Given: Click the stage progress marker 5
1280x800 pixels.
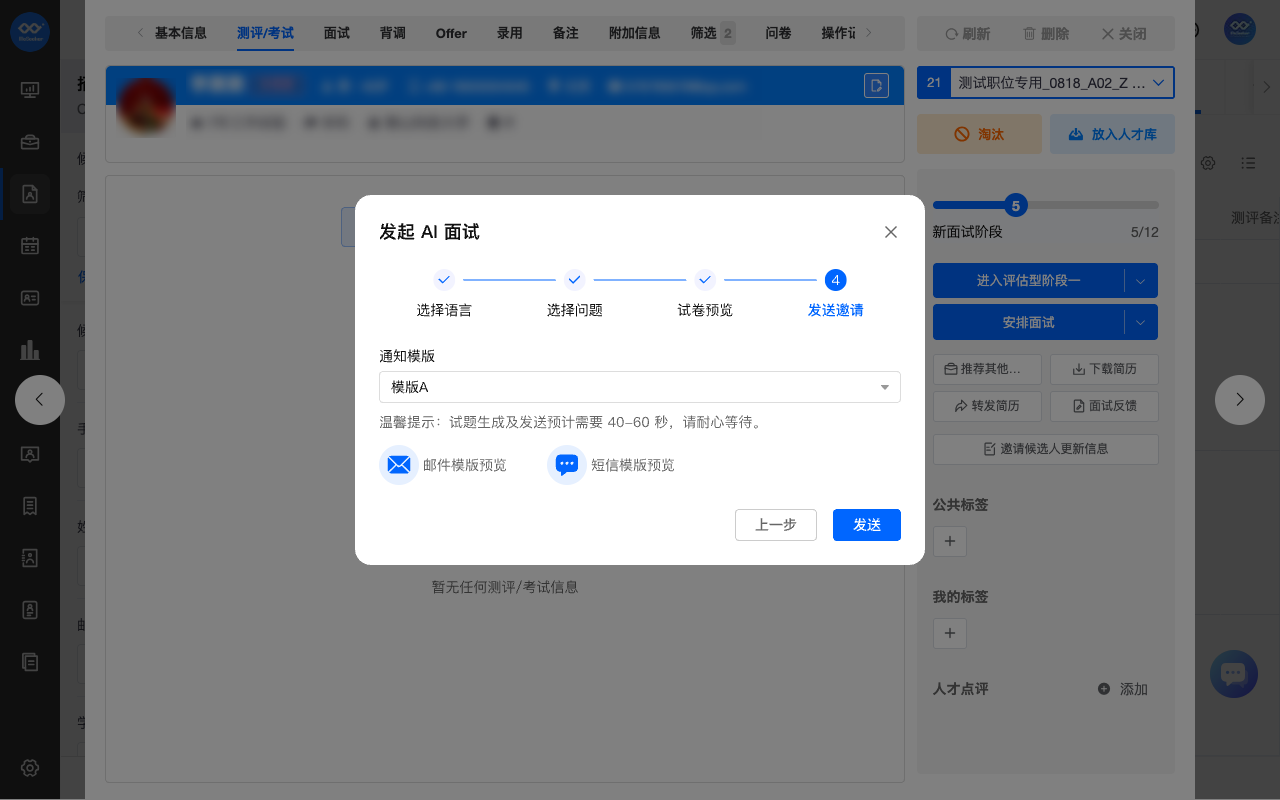Looking at the screenshot, I should click(1016, 206).
